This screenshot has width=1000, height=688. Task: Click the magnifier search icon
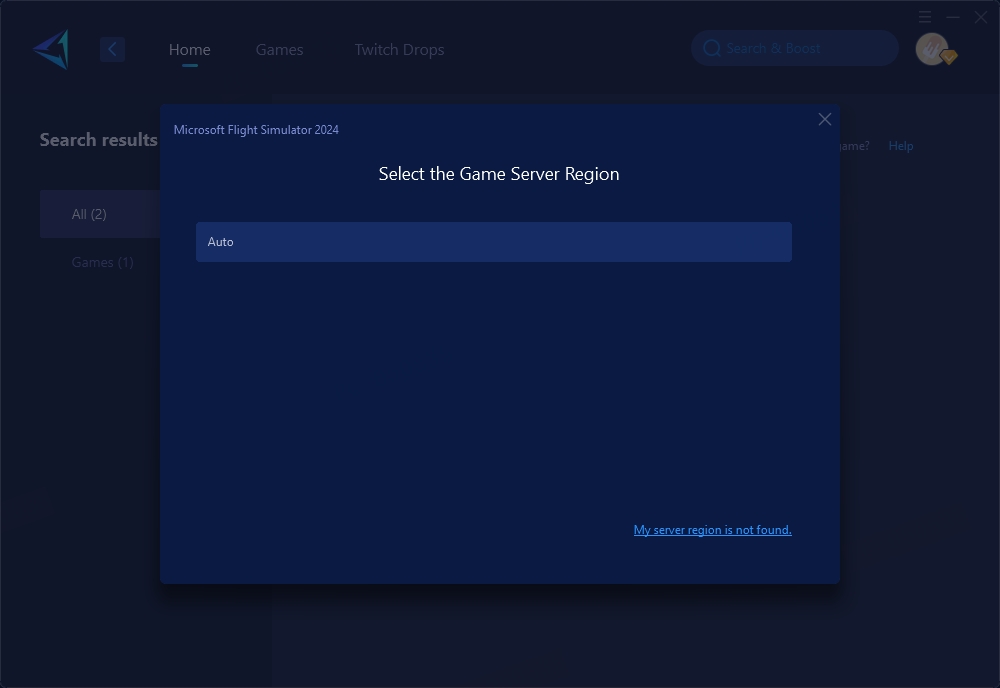click(712, 48)
